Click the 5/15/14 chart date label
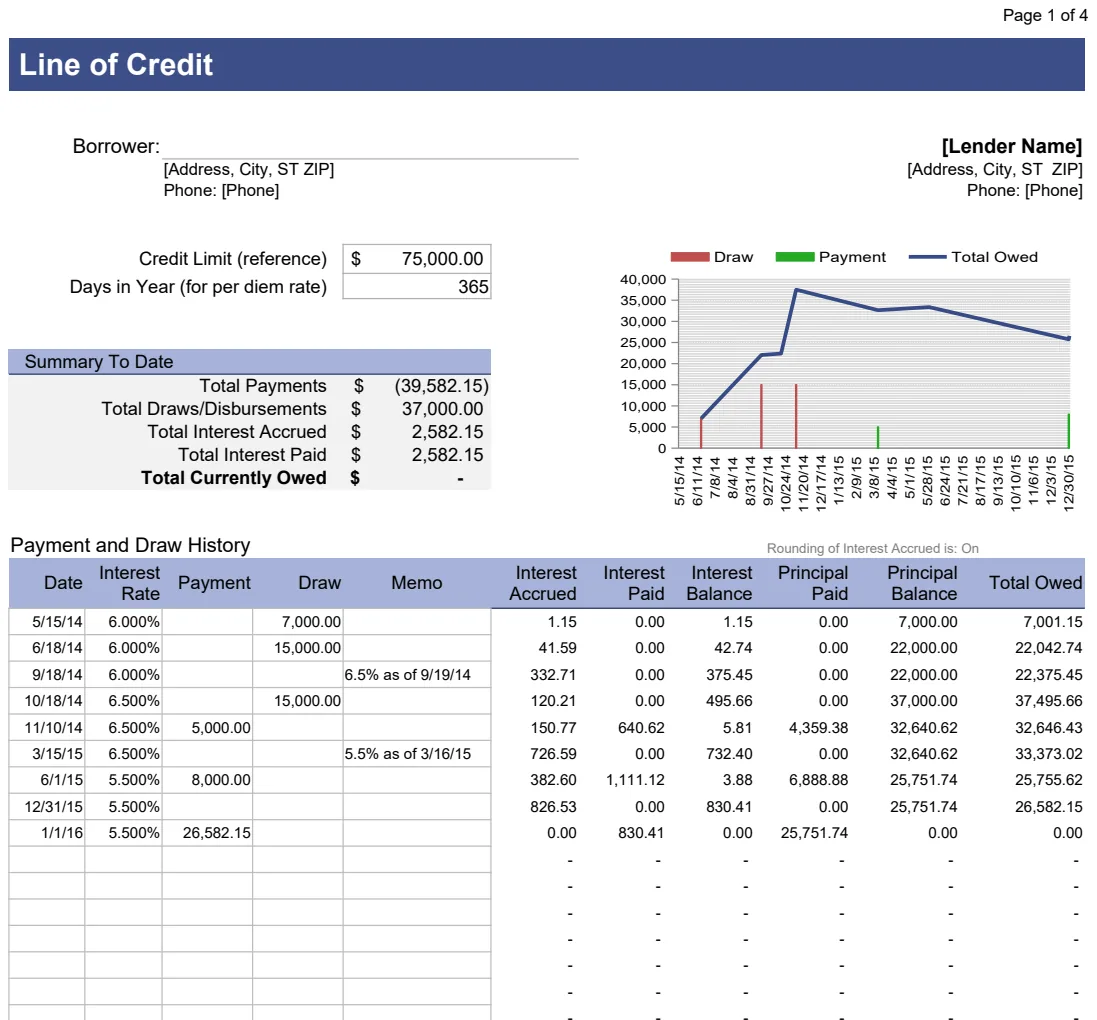The image size is (1097, 1020). coord(679,481)
